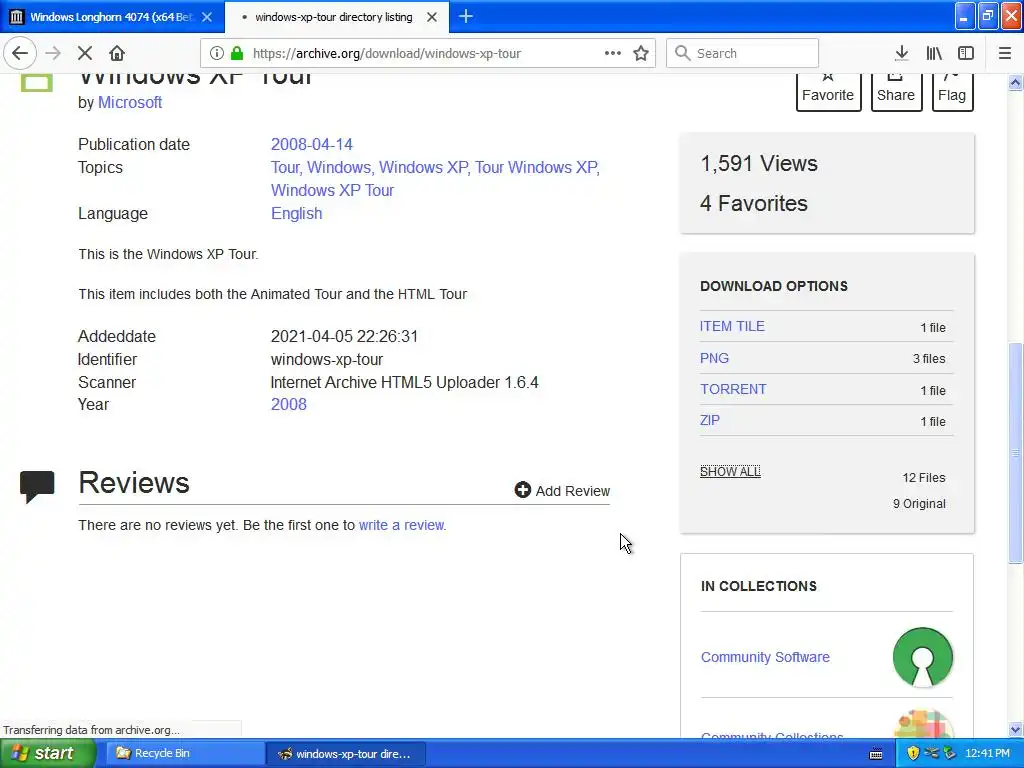Screen dimensions: 1024x768
Task: Click the 12:41 PM system clock
Action: (x=987, y=754)
